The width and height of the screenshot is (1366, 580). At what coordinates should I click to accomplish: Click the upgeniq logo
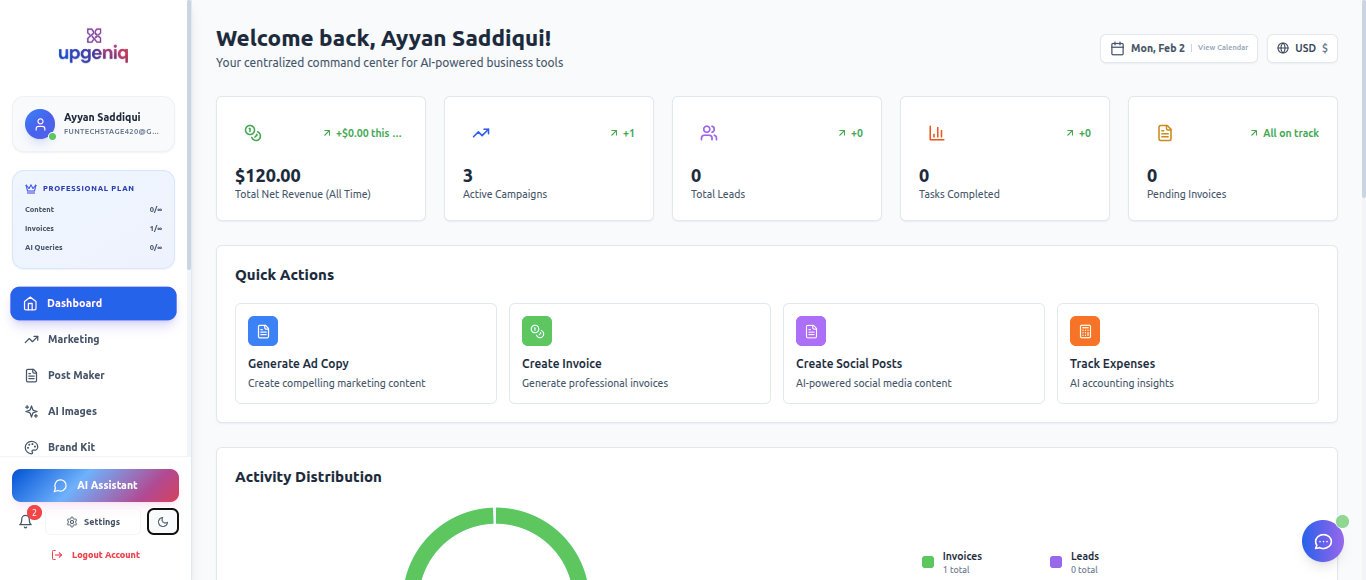pos(93,44)
